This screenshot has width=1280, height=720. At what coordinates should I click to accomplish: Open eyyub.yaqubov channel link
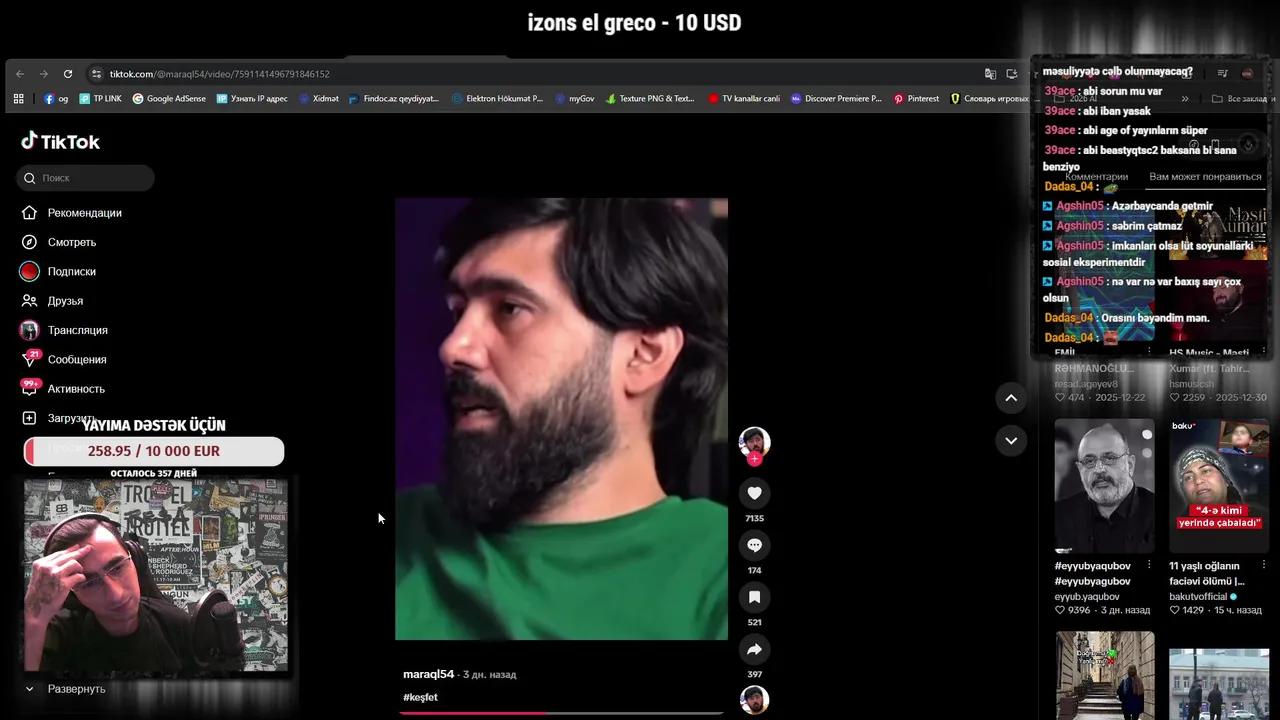(1087, 597)
